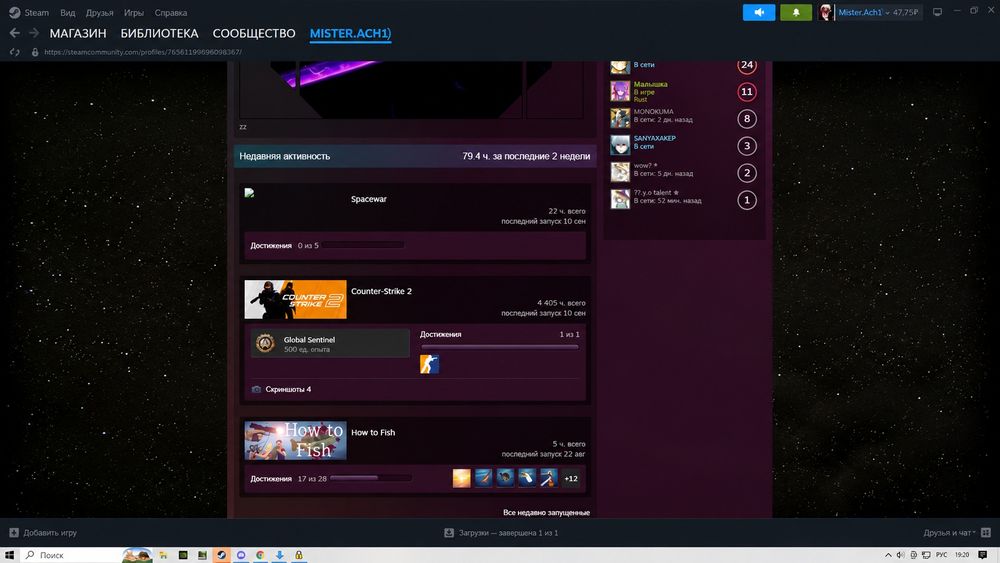1000x563 pixels.
Task: Open friend MONOKUMA's profile
Action: click(x=654, y=112)
